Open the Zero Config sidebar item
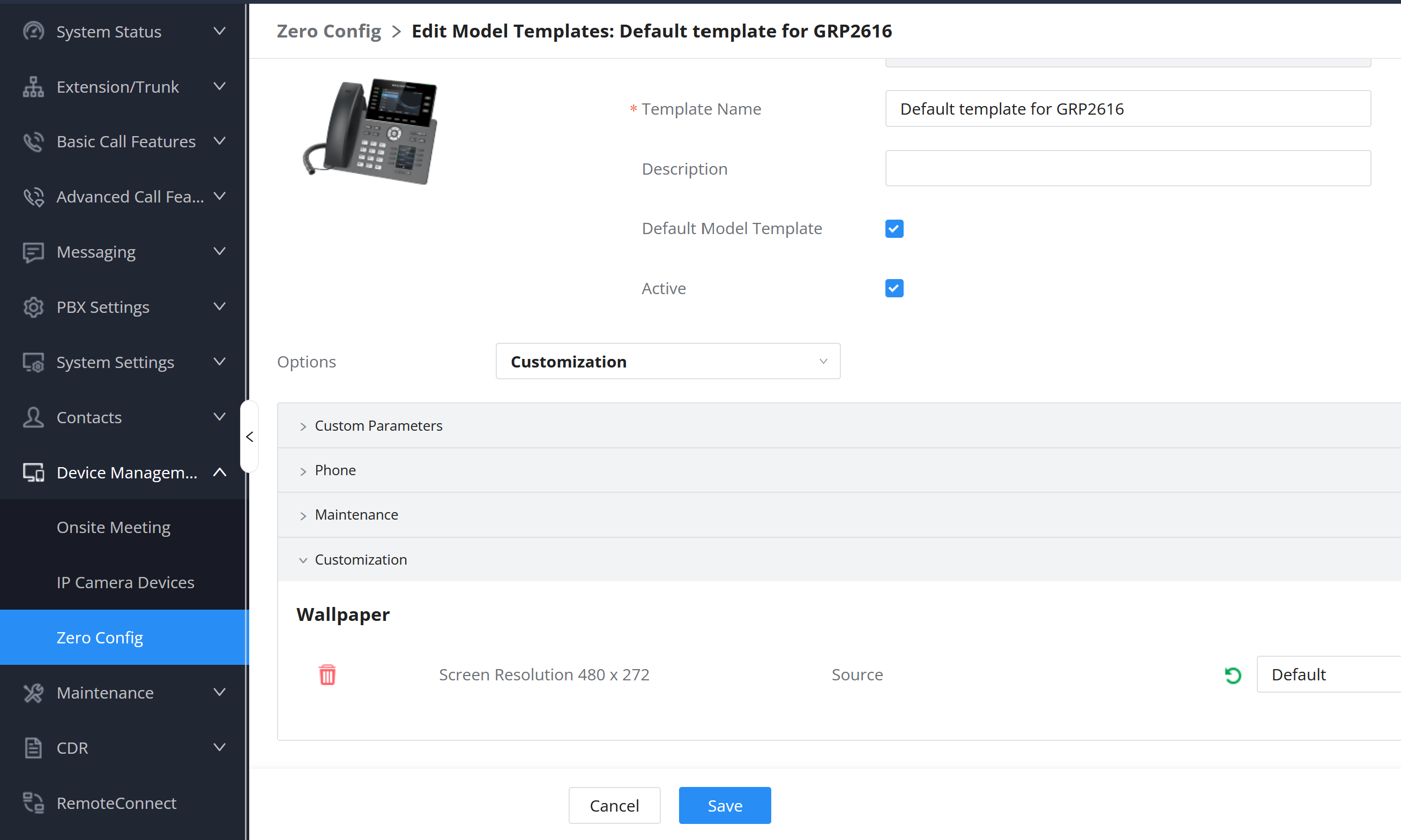The height and width of the screenshot is (840, 1401). [x=100, y=637]
